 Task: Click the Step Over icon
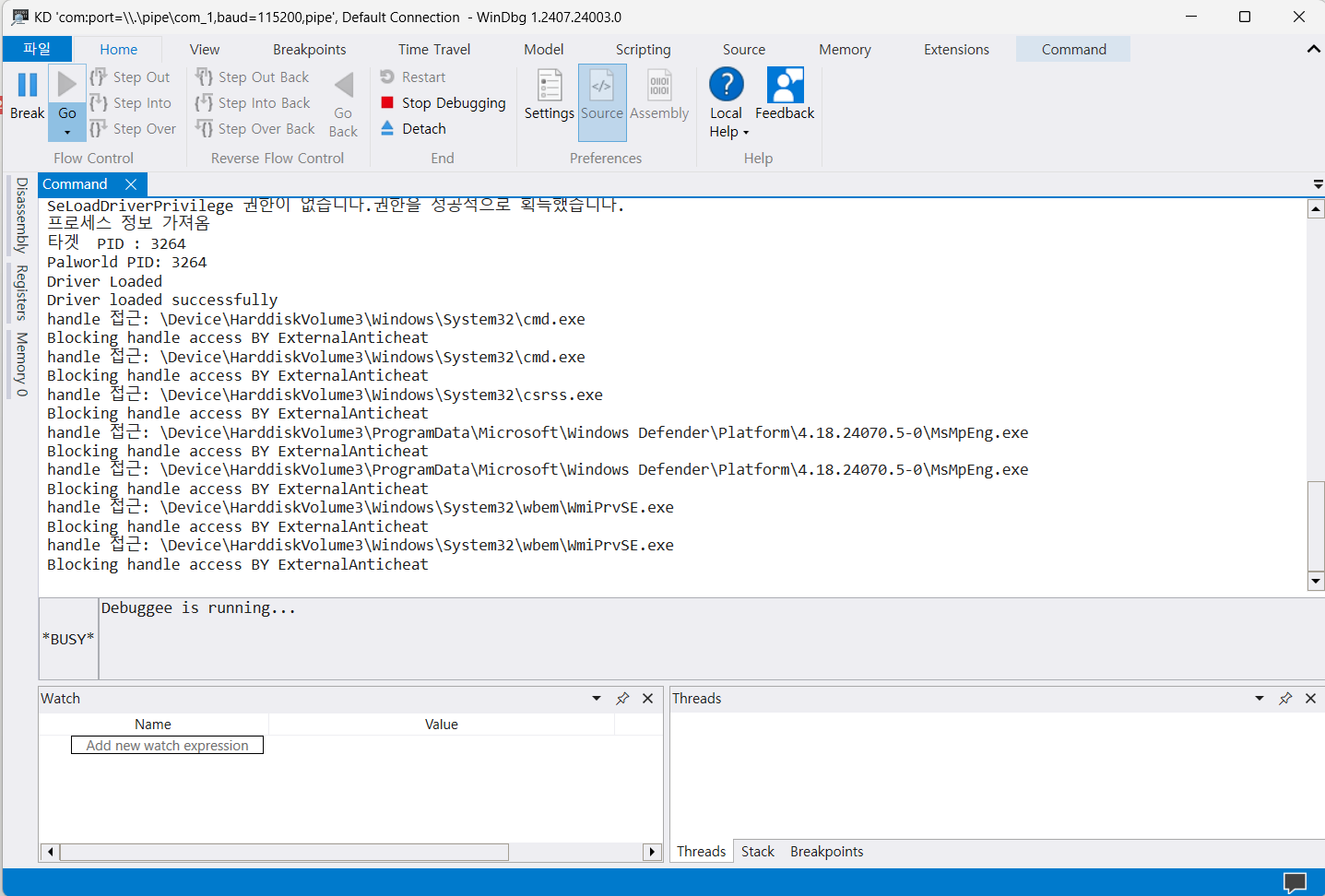pyautogui.click(x=98, y=129)
